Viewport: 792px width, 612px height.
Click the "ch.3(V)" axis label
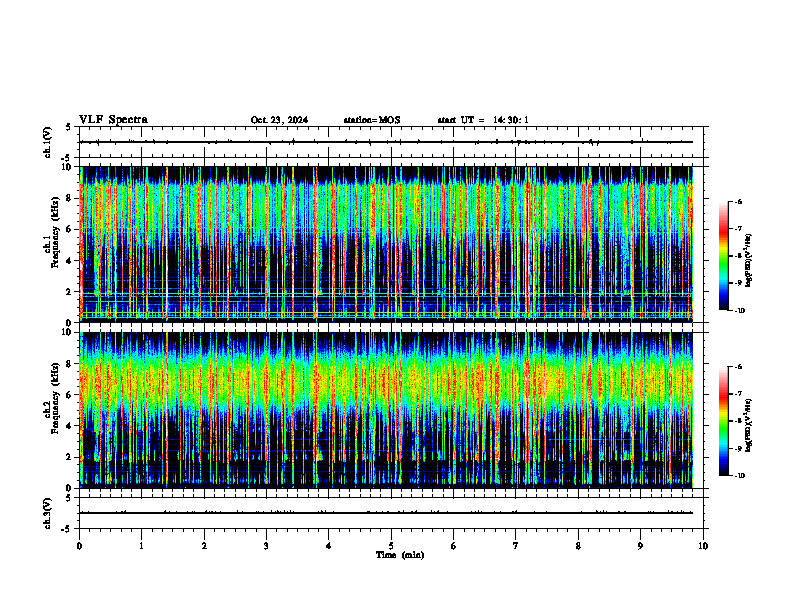(47, 513)
